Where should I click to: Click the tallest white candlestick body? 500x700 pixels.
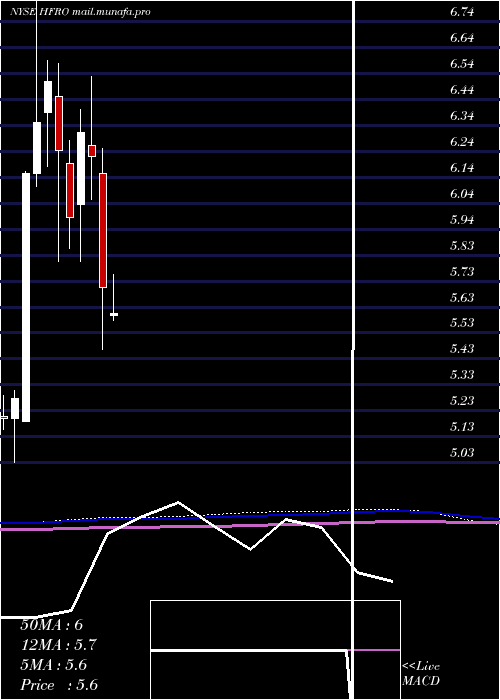[26, 297]
